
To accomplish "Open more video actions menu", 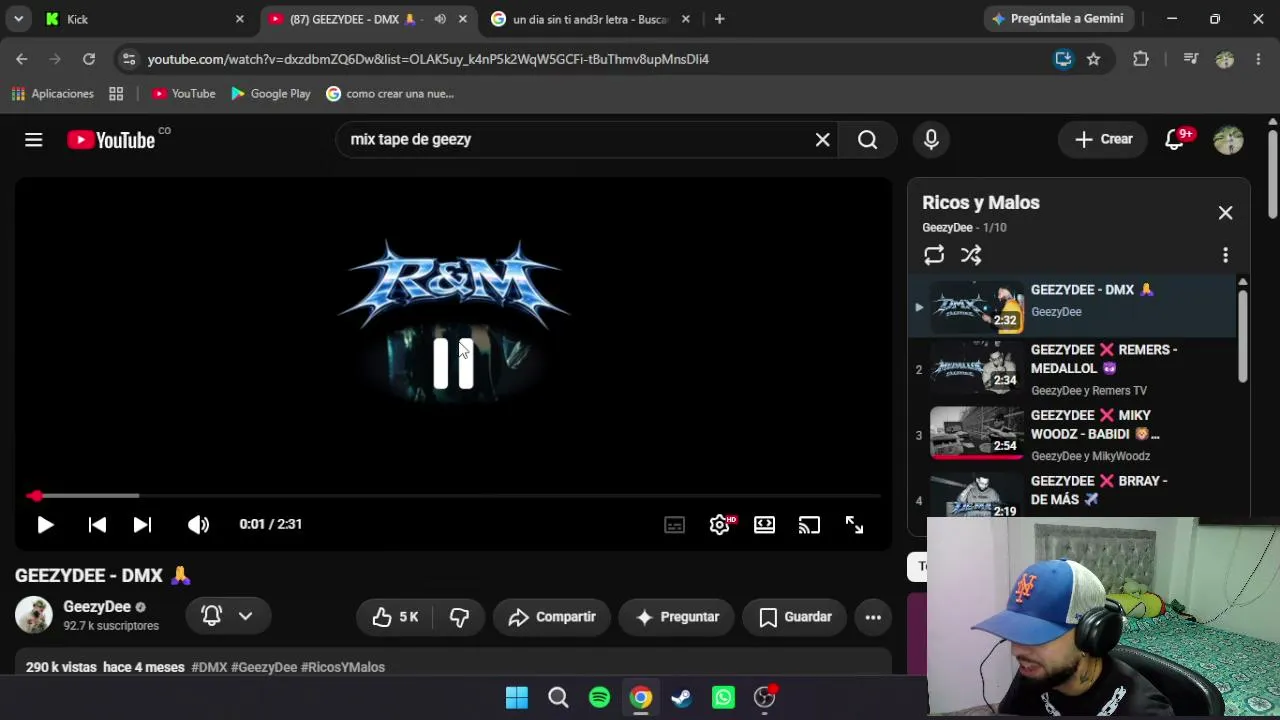I will tap(873, 617).
